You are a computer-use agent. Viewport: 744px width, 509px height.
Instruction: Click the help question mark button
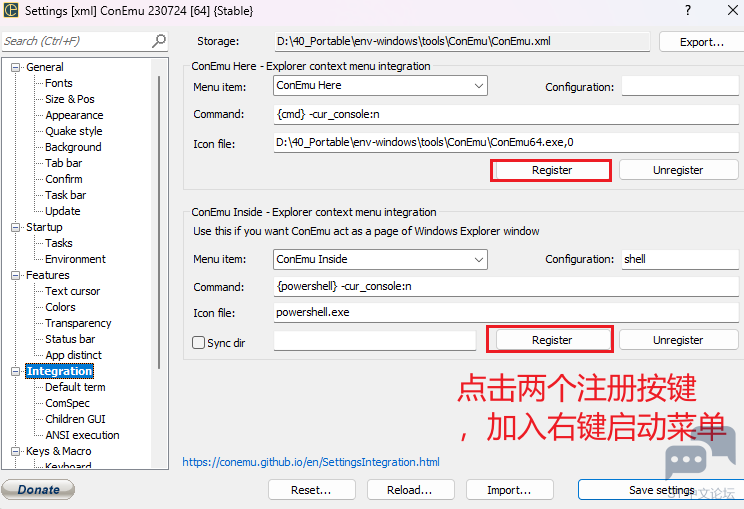tap(687, 10)
